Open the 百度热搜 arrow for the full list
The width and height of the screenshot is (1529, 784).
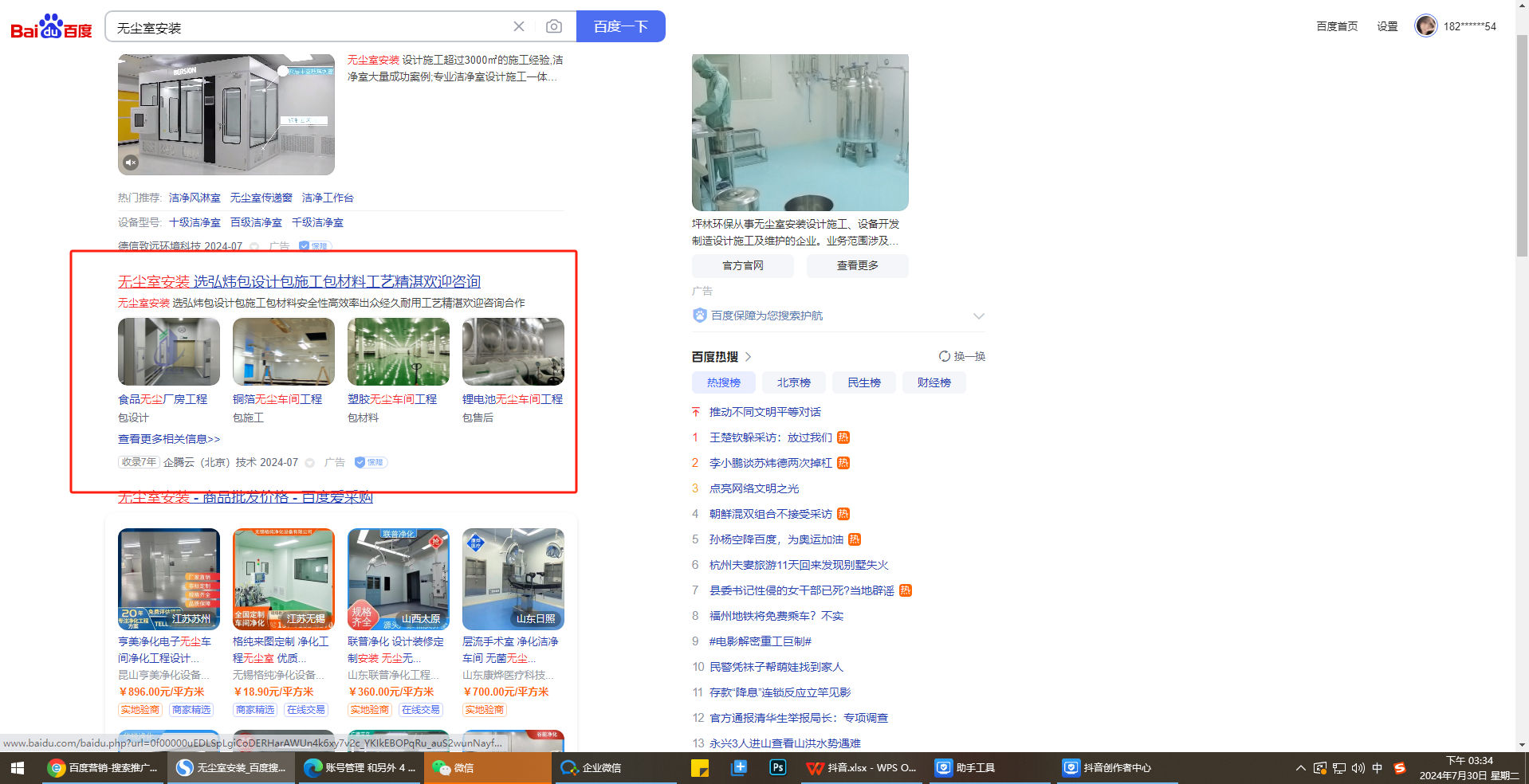[x=748, y=357]
